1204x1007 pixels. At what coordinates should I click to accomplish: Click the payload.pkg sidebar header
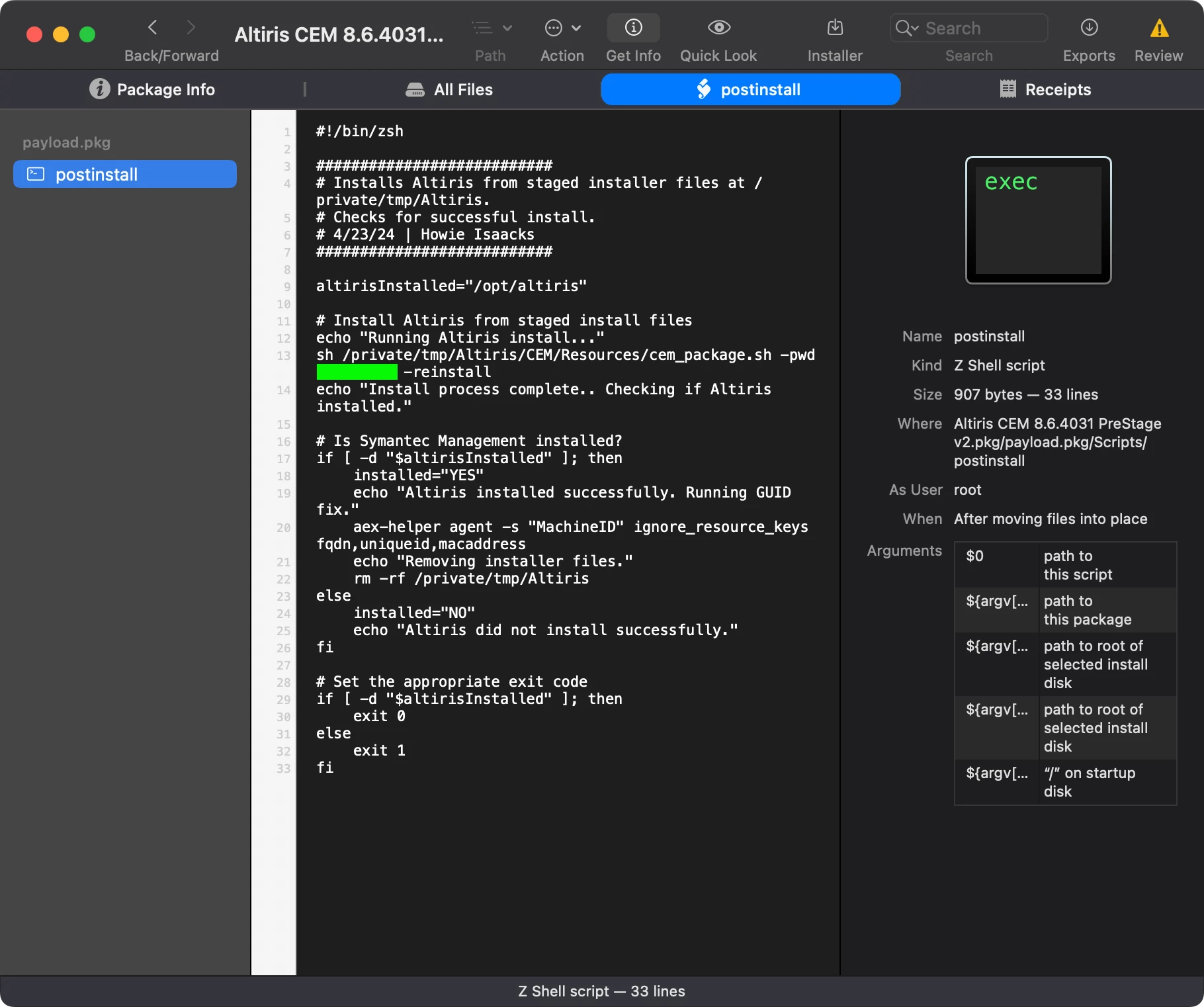click(x=66, y=142)
